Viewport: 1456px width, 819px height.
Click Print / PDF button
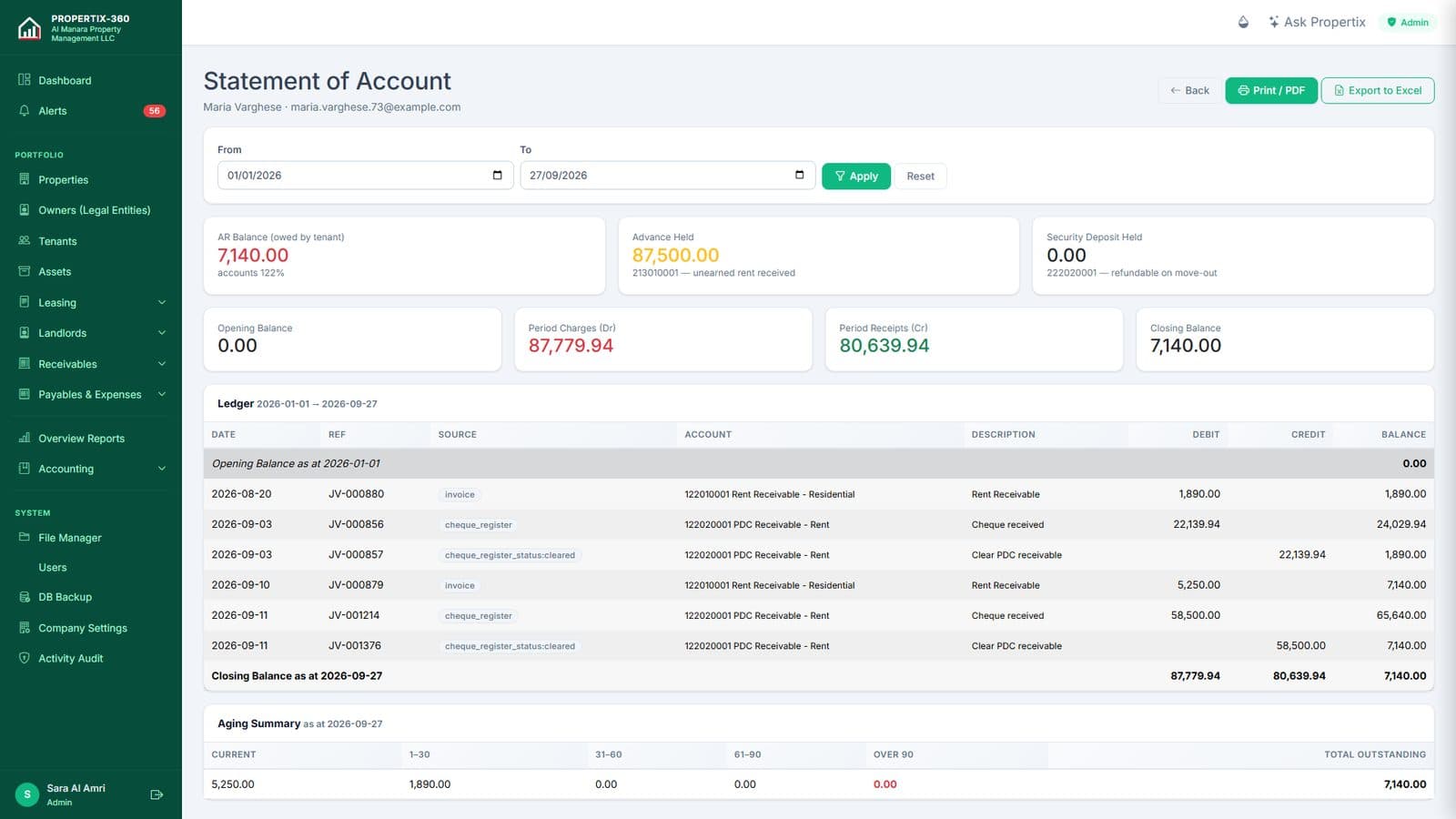click(1271, 90)
